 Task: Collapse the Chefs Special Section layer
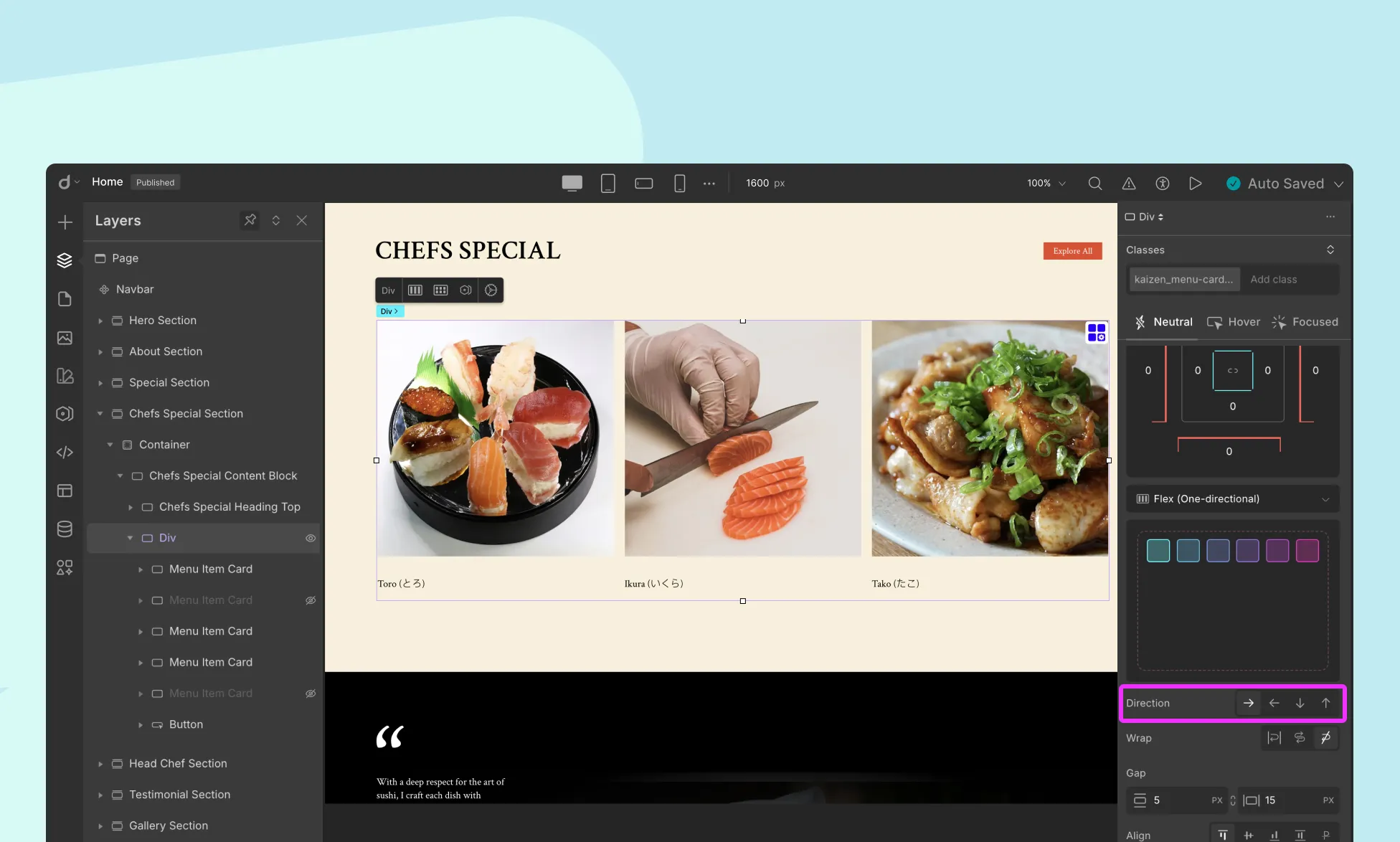click(100, 414)
